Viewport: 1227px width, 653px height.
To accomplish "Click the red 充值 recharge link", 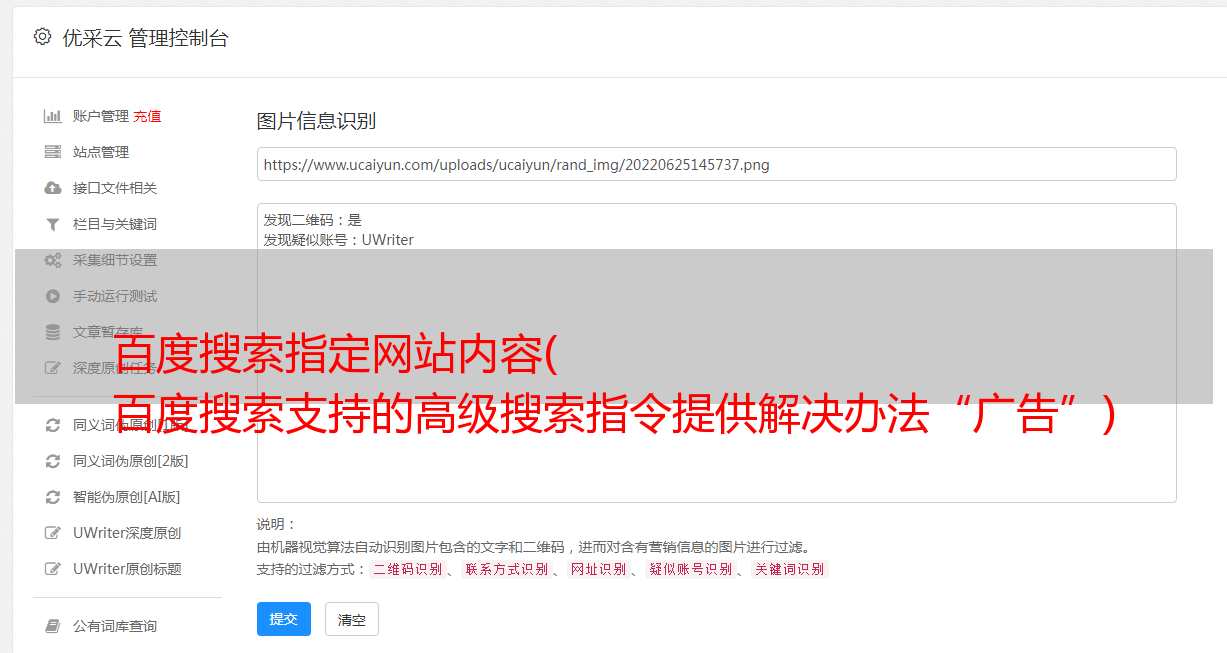I will [147, 116].
